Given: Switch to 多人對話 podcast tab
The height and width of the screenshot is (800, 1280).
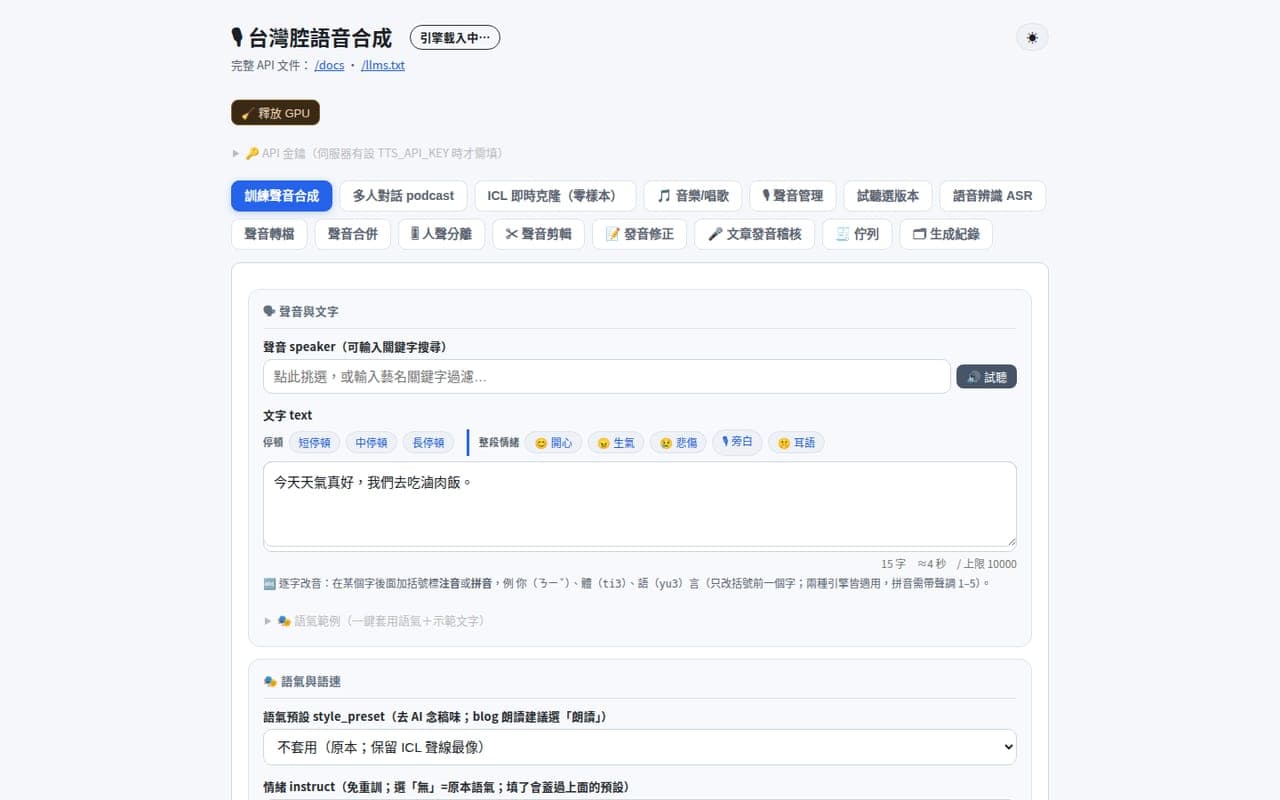Looking at the screenshot, I should point(403,196).
